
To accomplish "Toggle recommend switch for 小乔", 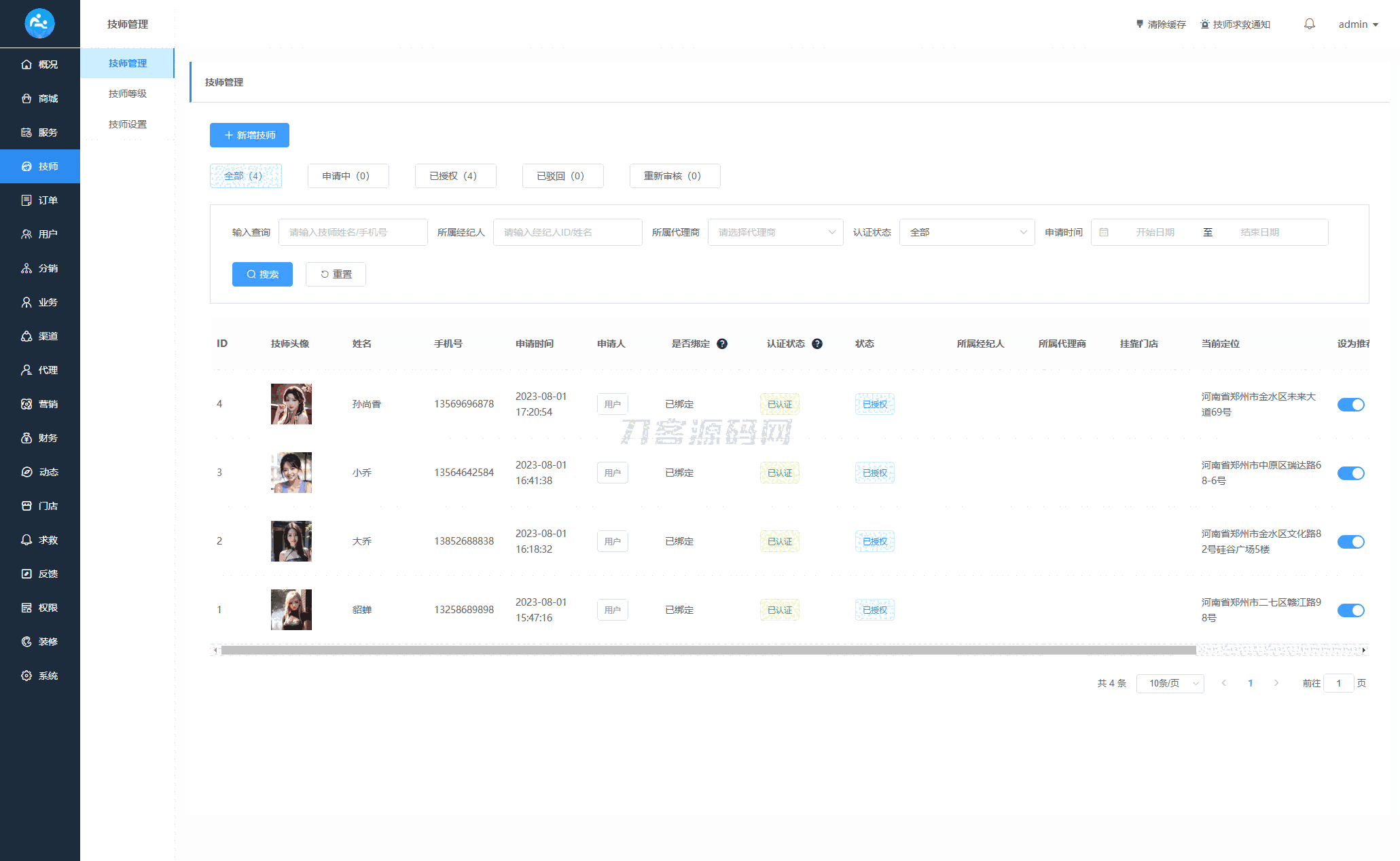I will (1350, 473).
